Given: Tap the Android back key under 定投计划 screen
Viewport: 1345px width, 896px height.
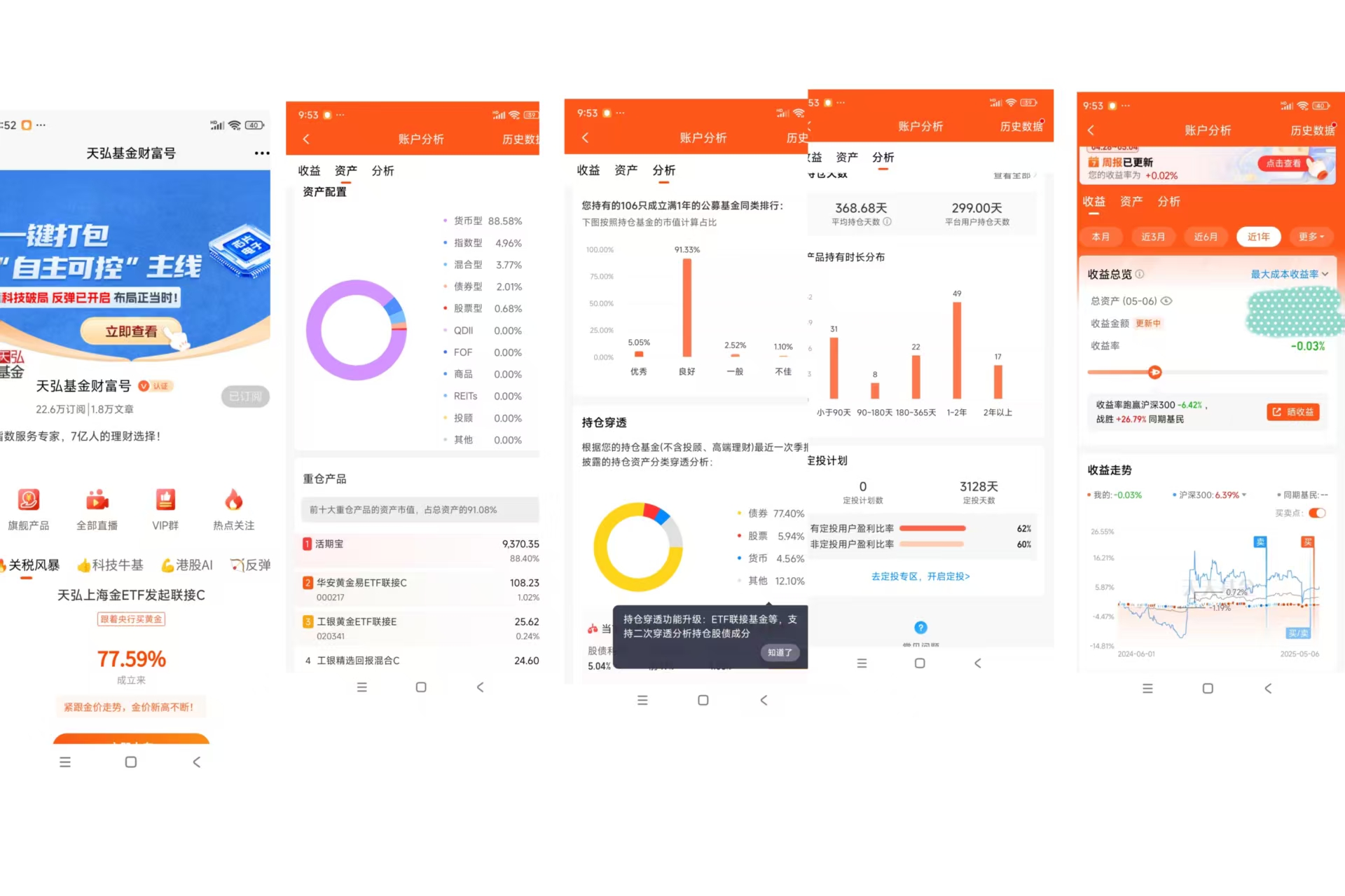Looking at the screenshot, I should tap(978, 663).
